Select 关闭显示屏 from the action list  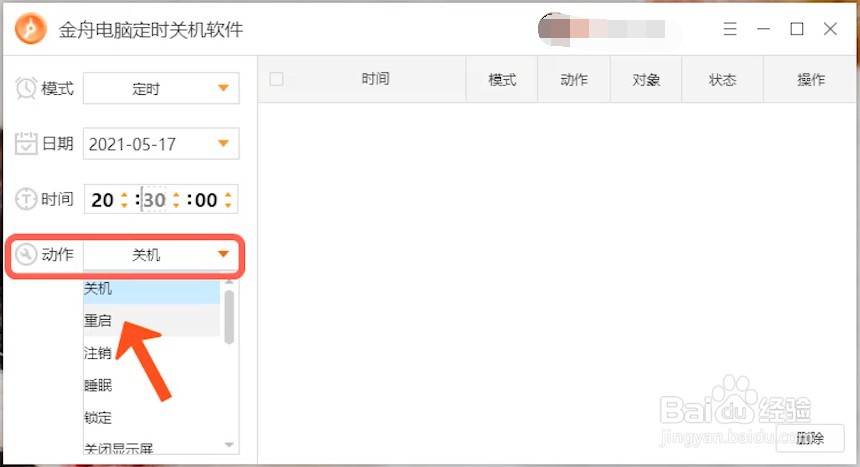pos(151,448)
